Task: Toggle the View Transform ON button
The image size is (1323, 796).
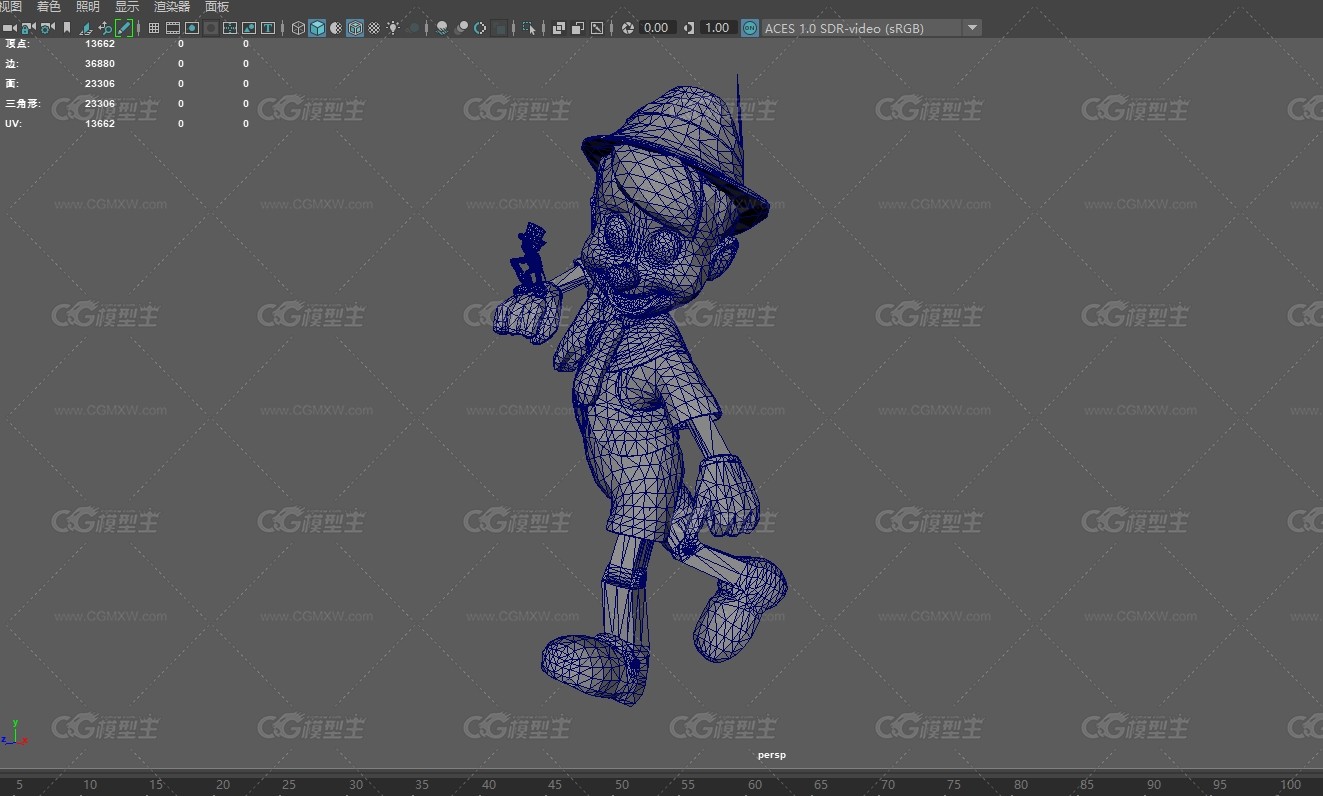Action: [750, 28]
